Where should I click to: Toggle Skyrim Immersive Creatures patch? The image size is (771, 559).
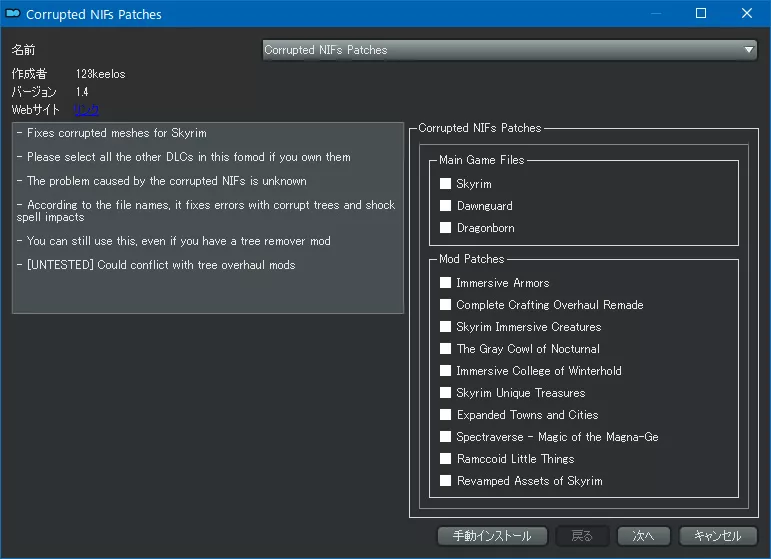pyautogui.click(x=445, y=326)
